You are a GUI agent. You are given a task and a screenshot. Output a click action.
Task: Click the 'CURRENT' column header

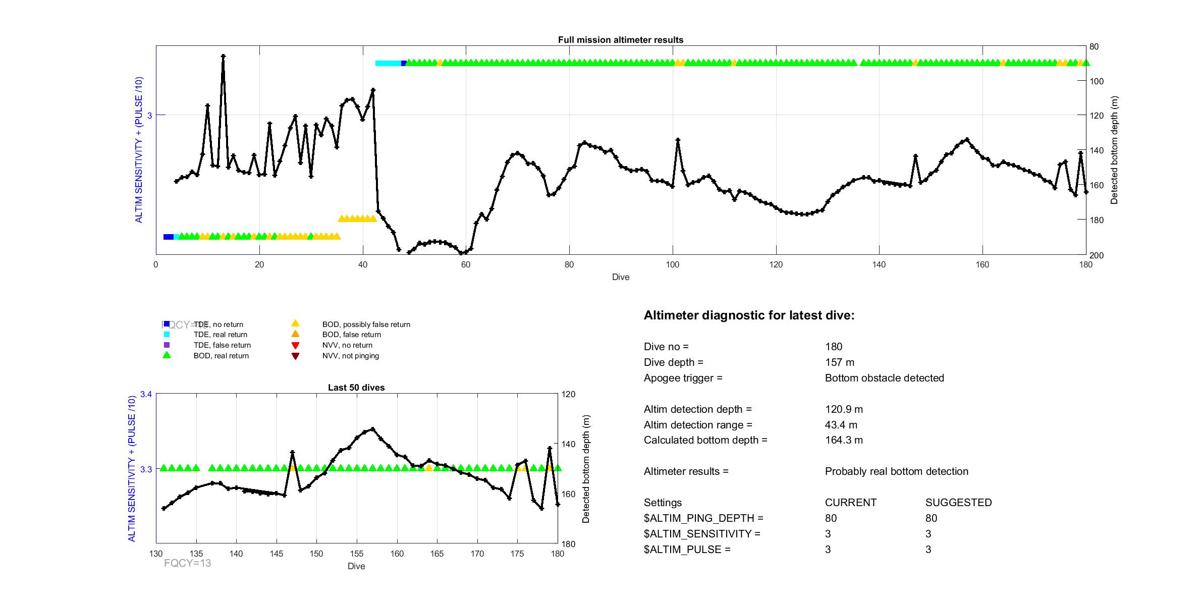(851, 502)
